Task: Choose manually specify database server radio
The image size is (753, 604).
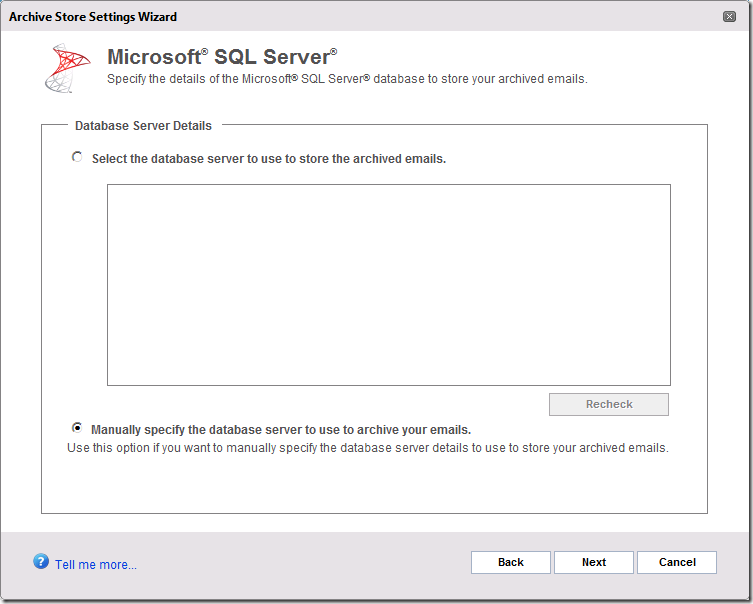Action: coord(77,427)
